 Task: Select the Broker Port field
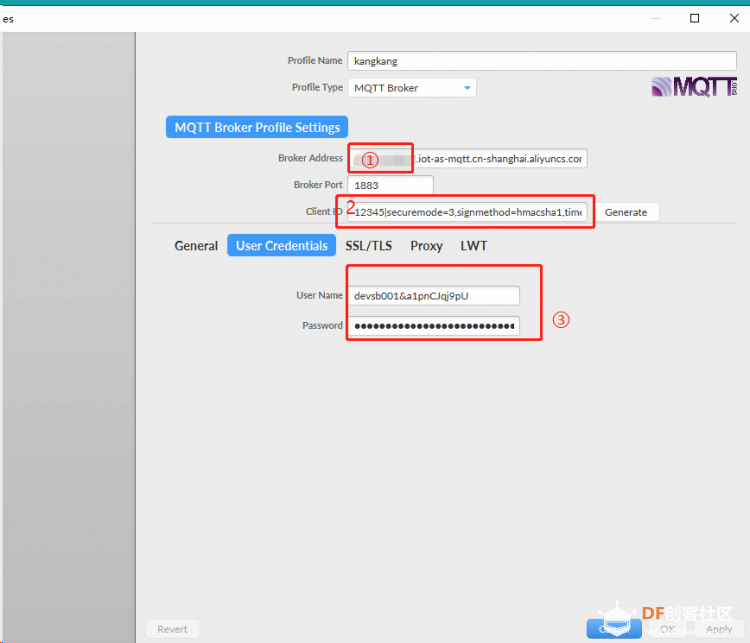coord(390,185)
